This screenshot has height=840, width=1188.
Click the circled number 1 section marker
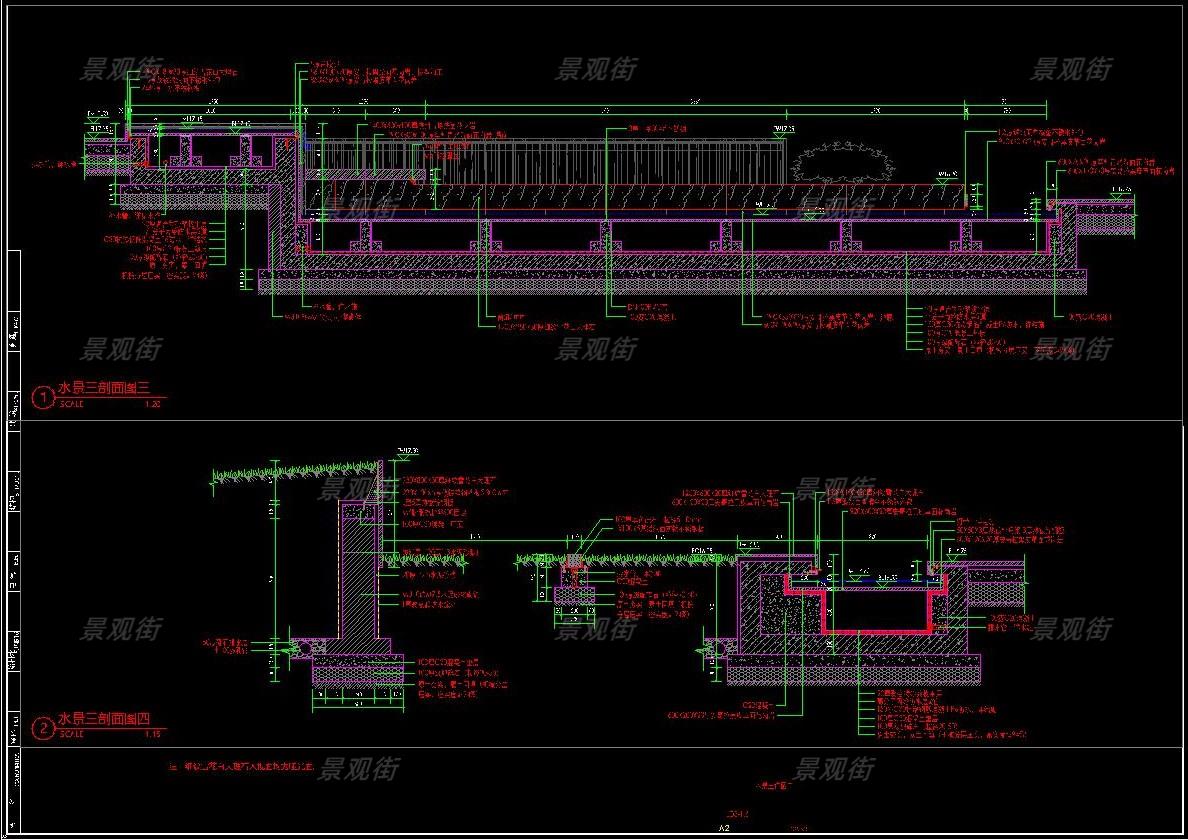tap(42, 398)
